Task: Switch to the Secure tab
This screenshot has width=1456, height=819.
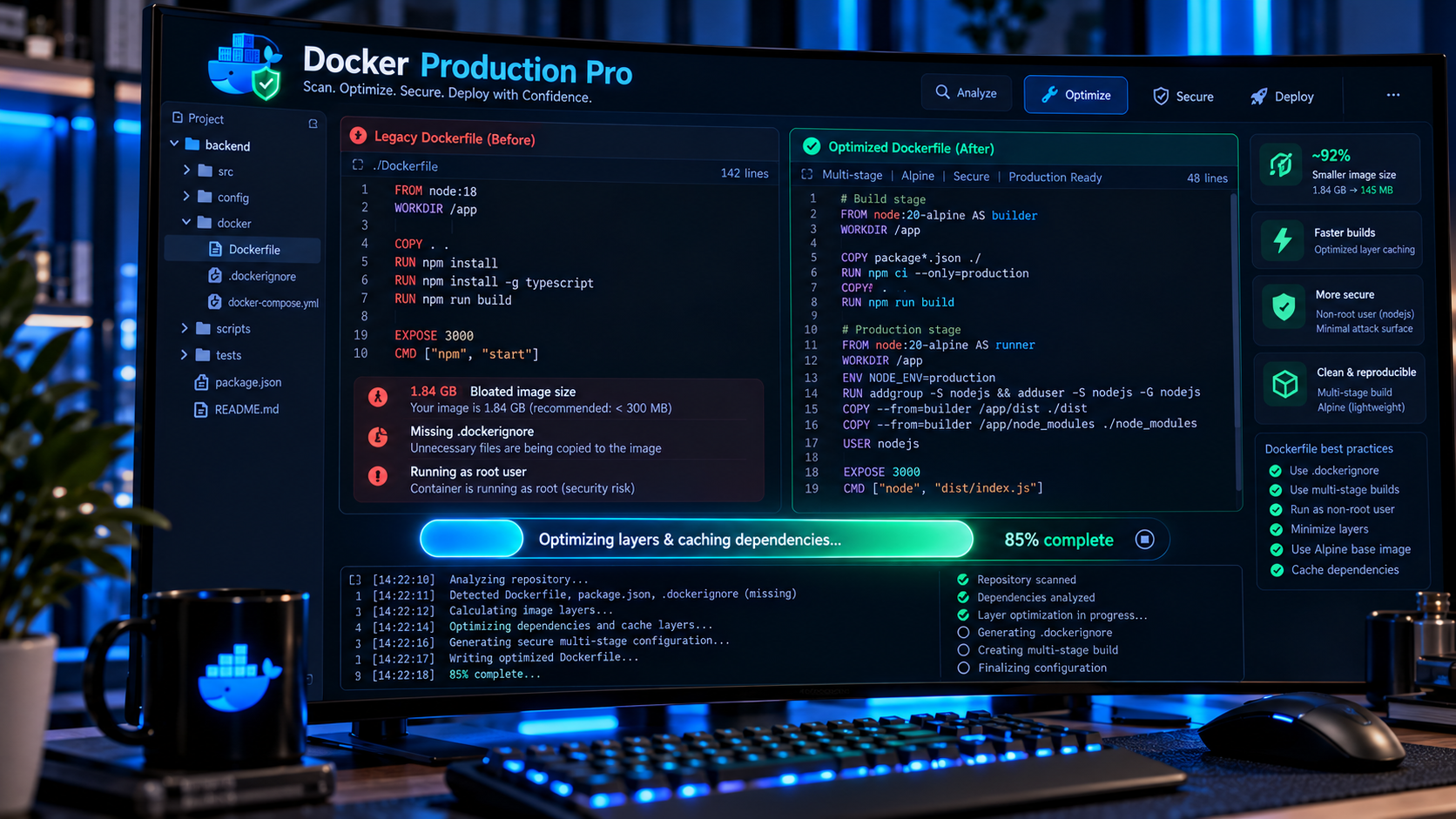Action: pos(1183,97)
